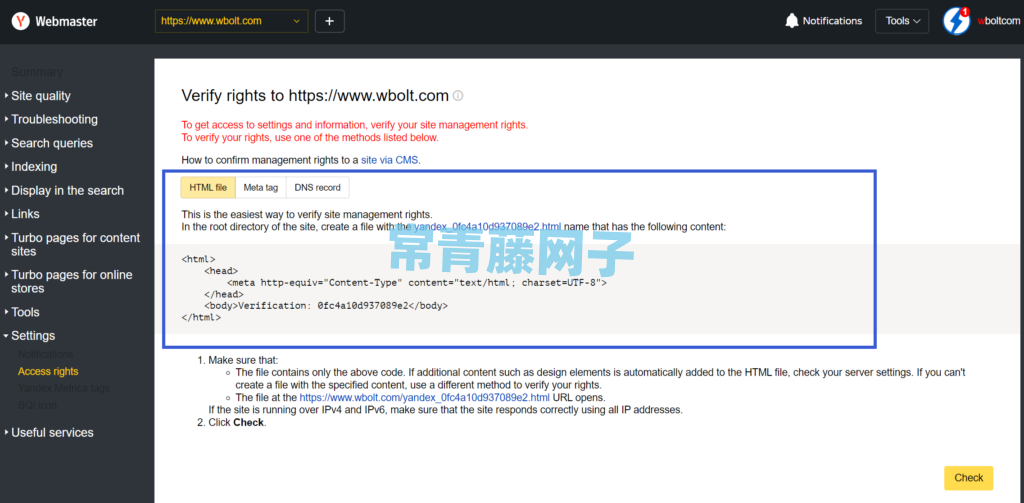This screenshot has height=503, width=1024.
Task: Open the 'site via CMS' link
Action: (x=390, y=159)
